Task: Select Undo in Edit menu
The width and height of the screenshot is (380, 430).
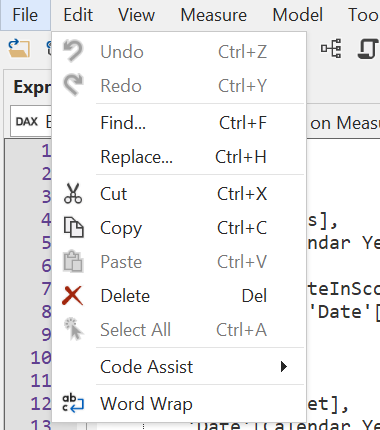Action: click(179, 52)
